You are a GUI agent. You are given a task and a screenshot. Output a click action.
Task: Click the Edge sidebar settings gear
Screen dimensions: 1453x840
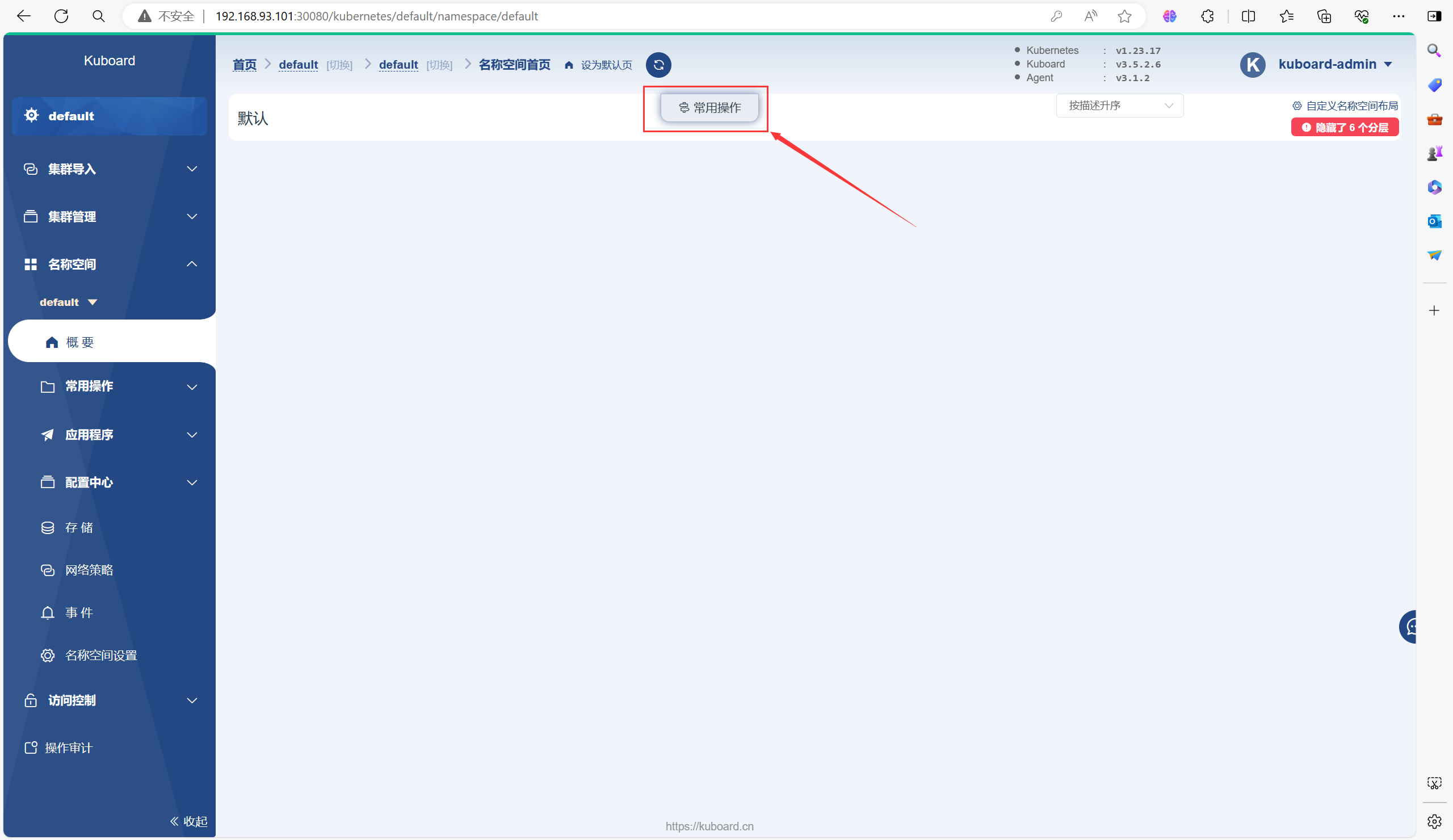click(x=1434, y=821)
